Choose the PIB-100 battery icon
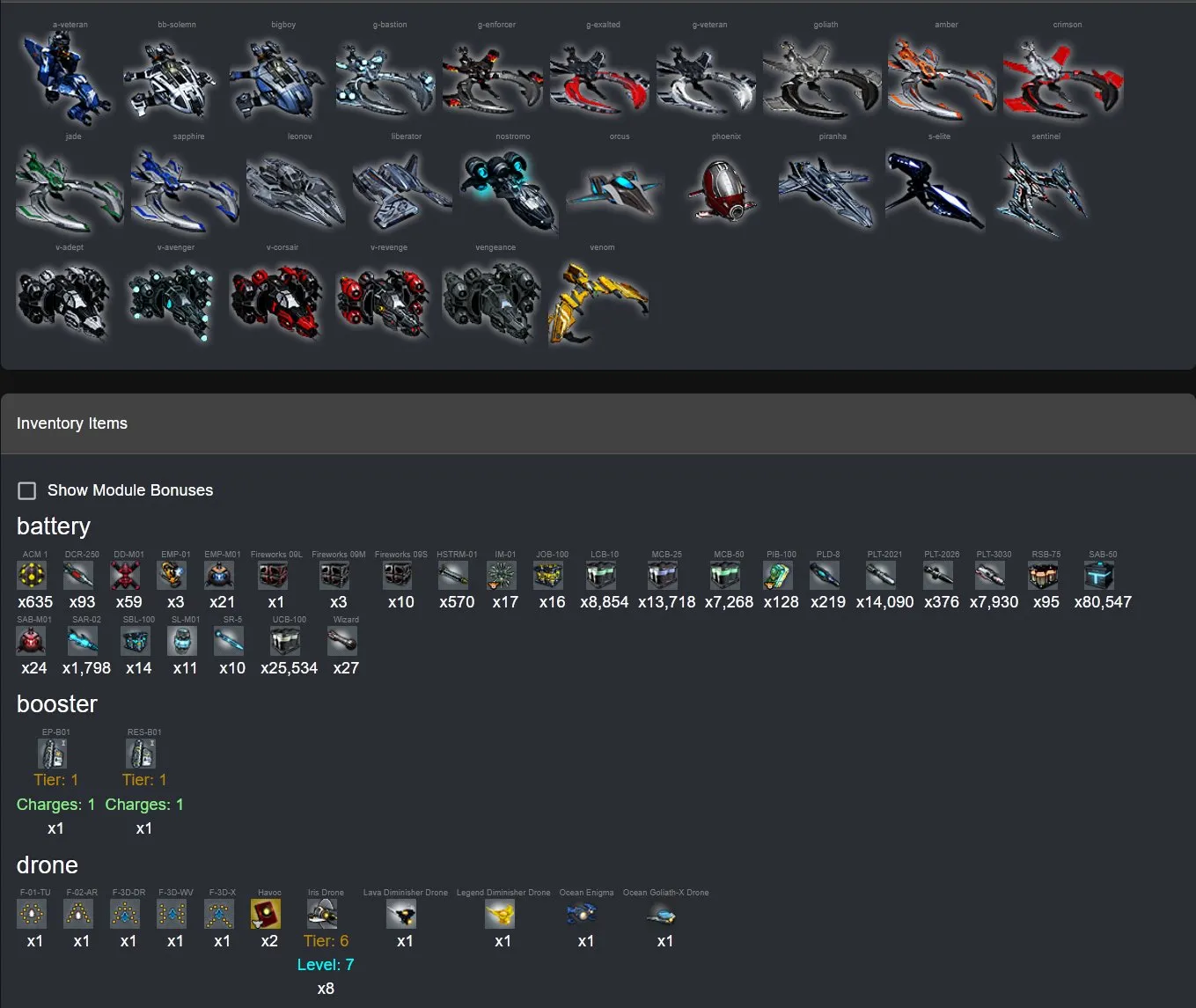 (x=778, y=576)
